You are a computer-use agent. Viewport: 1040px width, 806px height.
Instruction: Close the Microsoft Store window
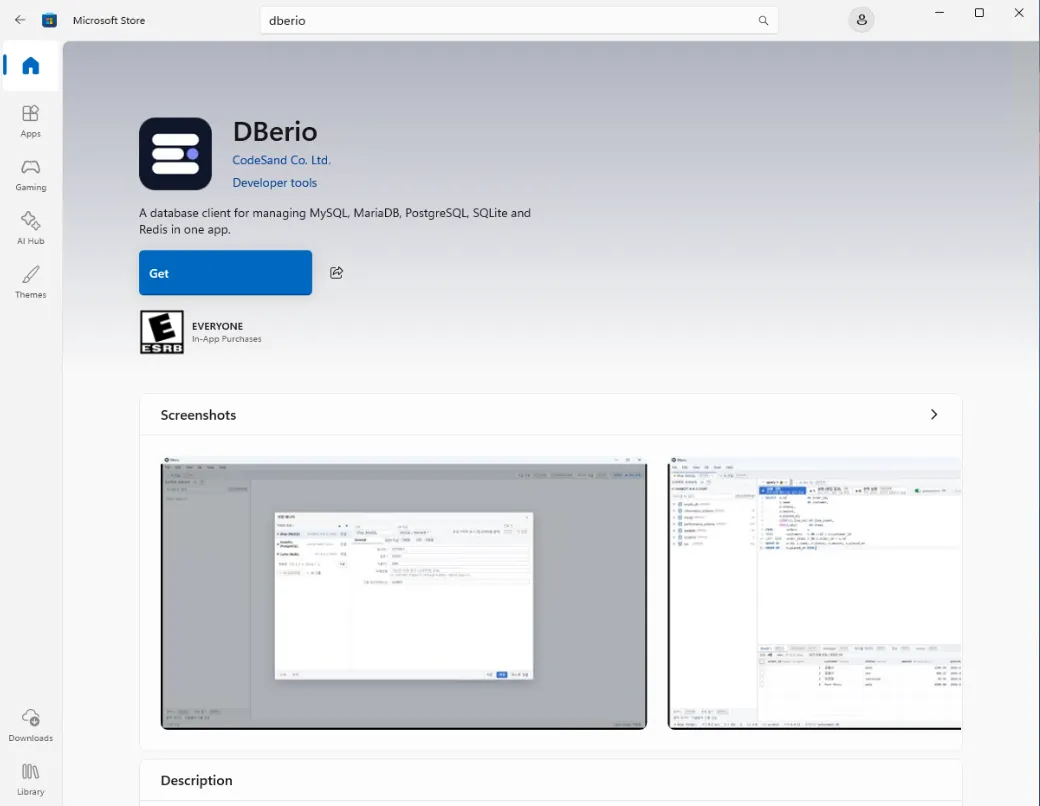pyautogui.click(x=1019, y=13)
